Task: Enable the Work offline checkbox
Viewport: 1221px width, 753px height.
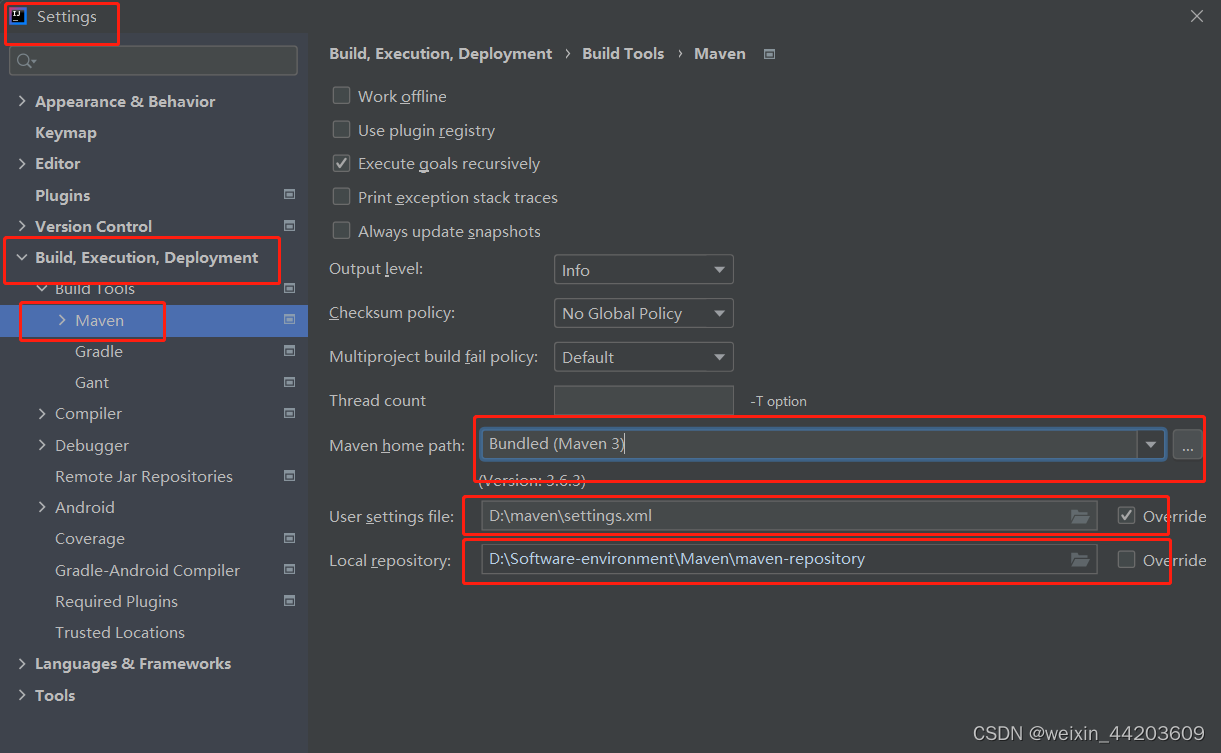Action: coord(341,96)
